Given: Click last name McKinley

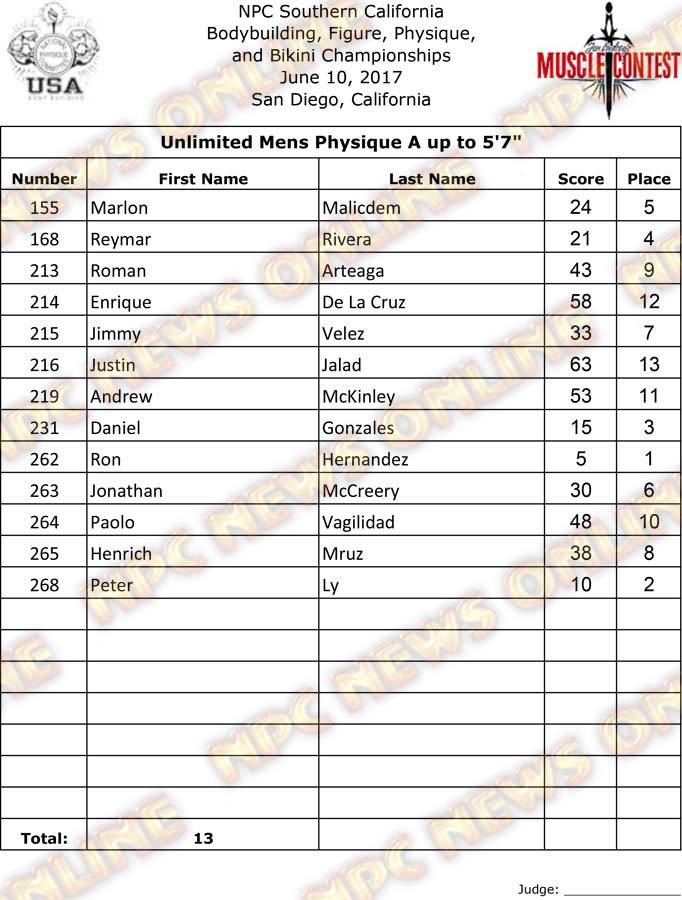Looking at the screenshot, I should 359,396.
